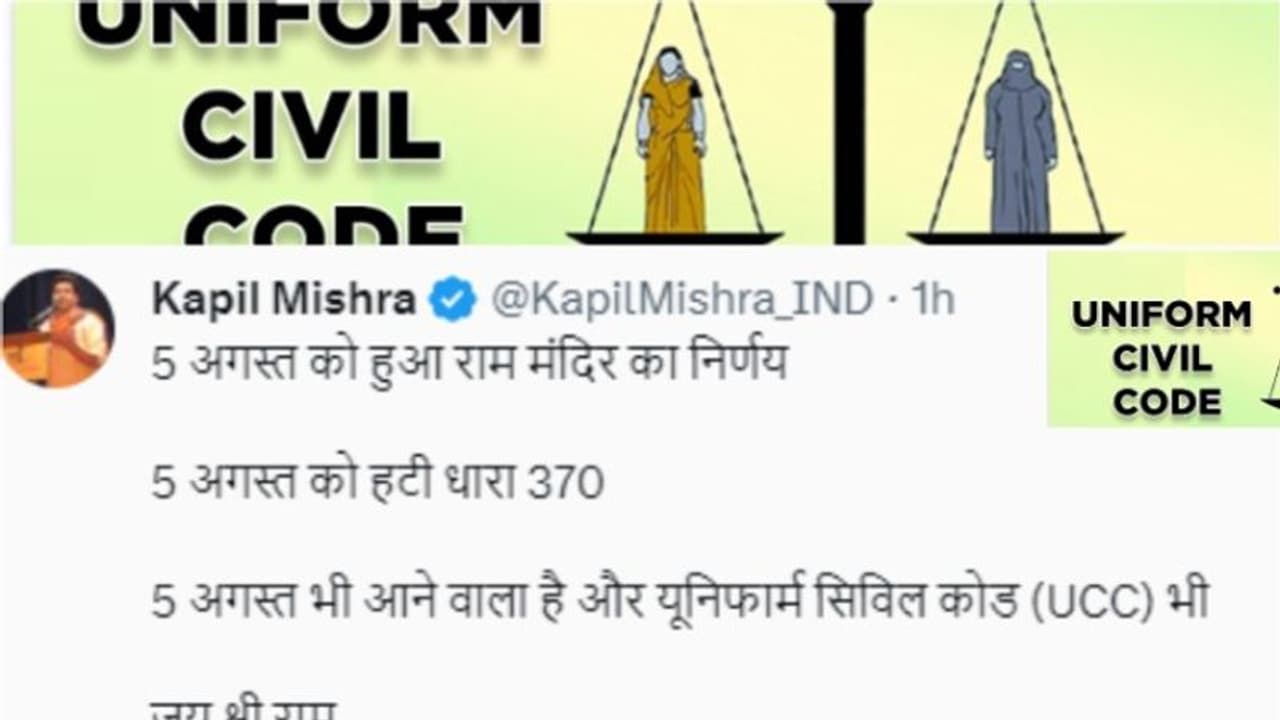Image resolution: width=1280 pixels, height=720 pixels.
Task: Open the Kapil Mishra display name
Action: 284,300
